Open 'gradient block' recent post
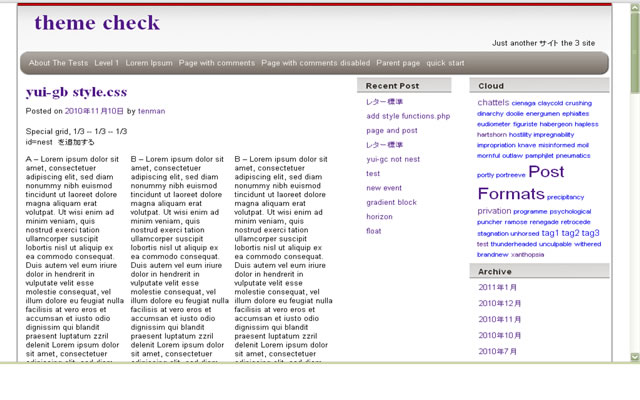 (x=391, y=202)
